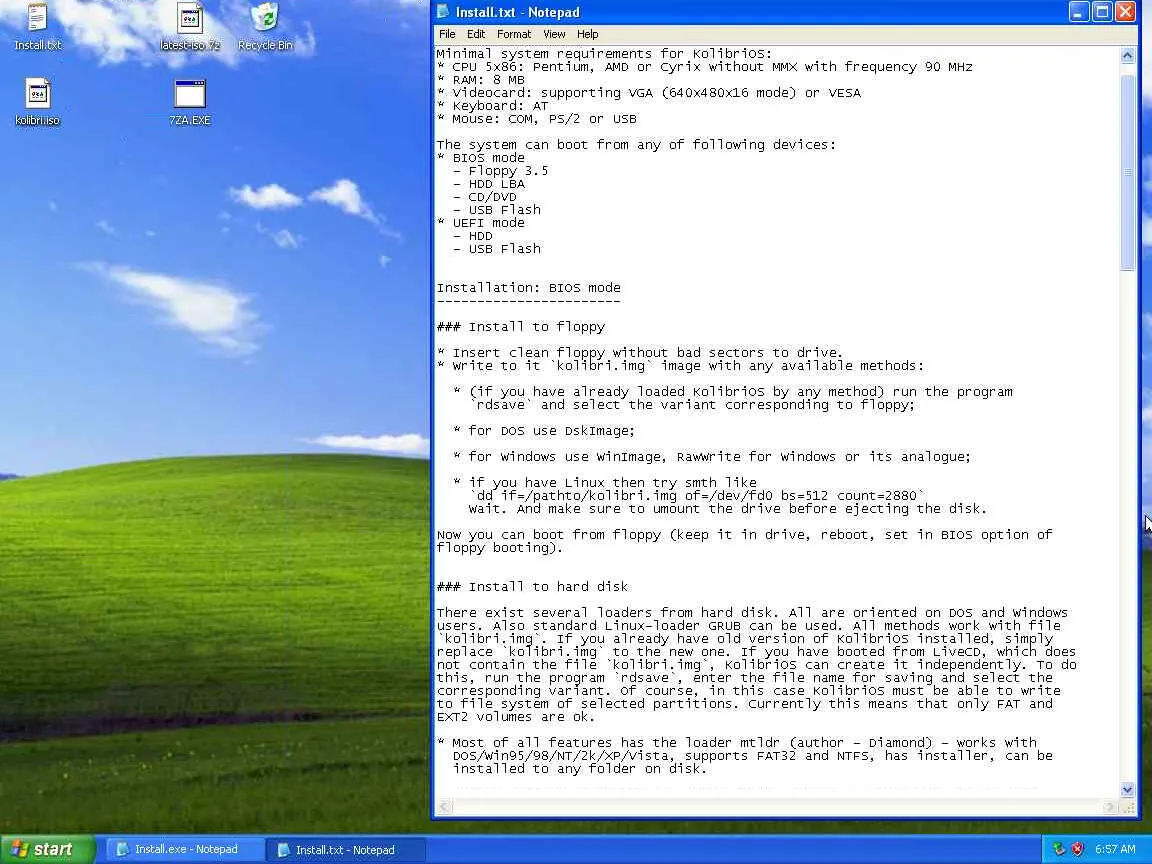Screen dimensions: 1152x864
Task: Select the kolibri.iso desktop file icon
Action: tap(37, 102)
